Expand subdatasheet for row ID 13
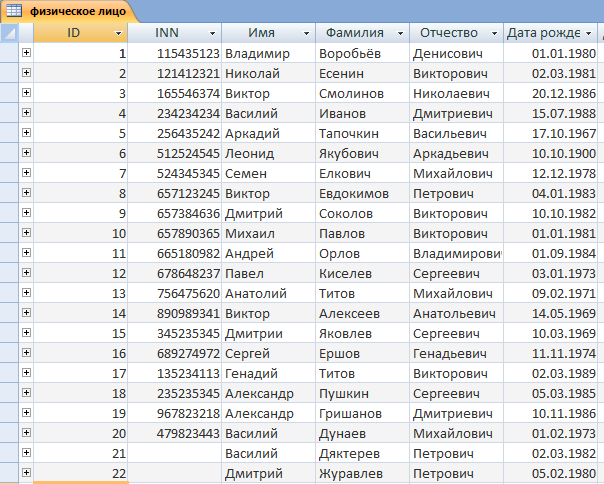 pyautogui.click(x=26, y=292)
